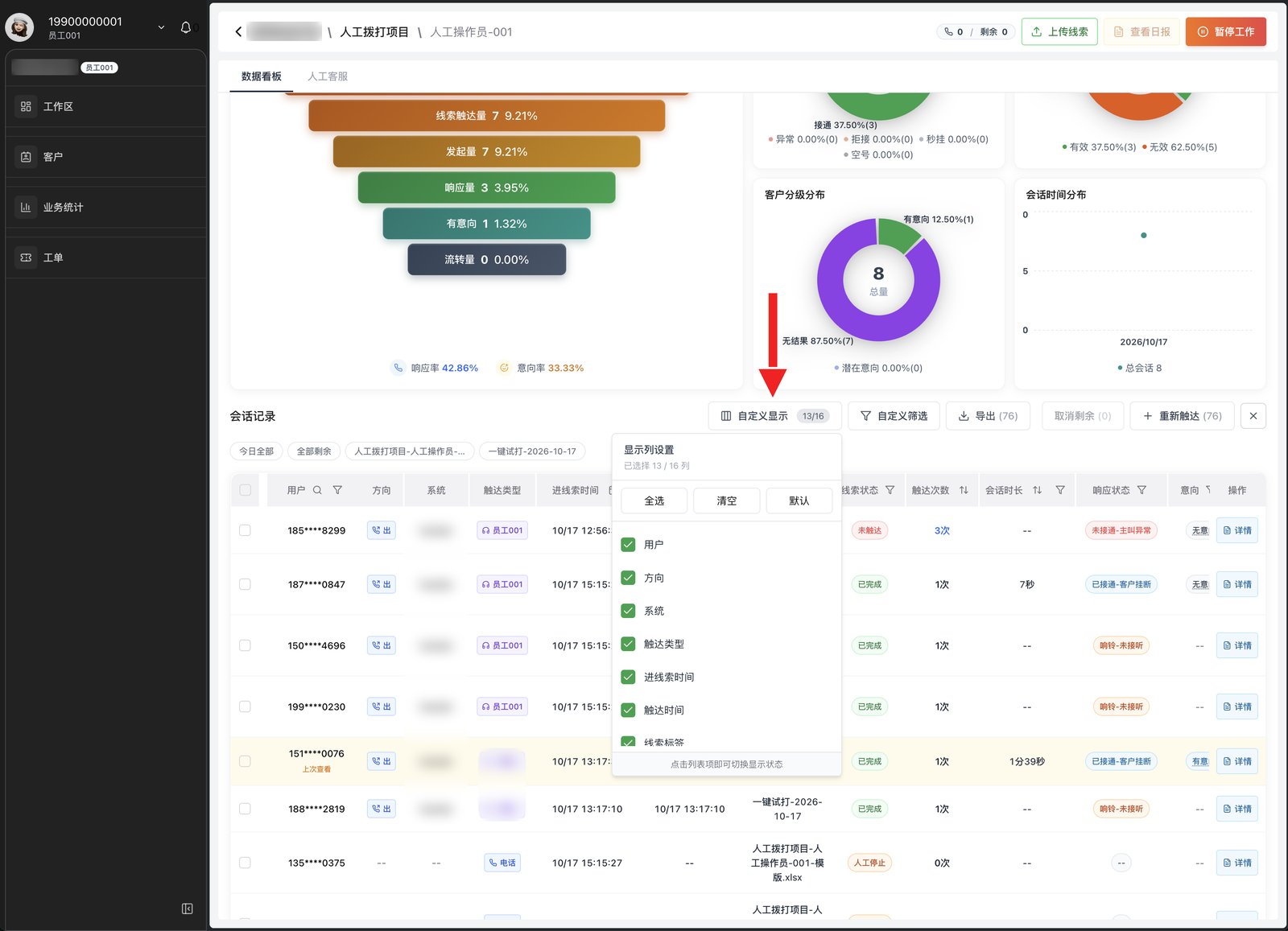Viewport: 1288px width, 931px height.
Task: Click the 全选 button in column settings
Action: click(x=654, y=501)
